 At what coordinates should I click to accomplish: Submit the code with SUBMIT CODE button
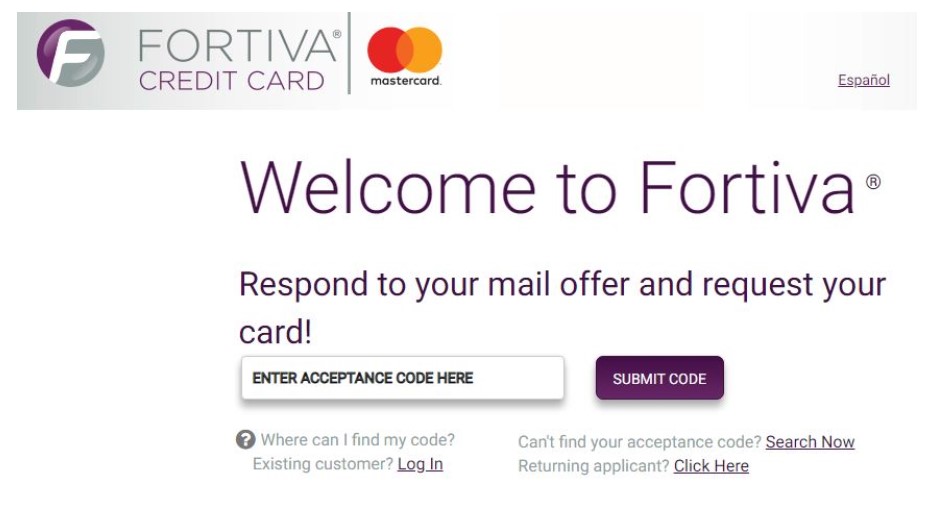(x=659, y=378)
